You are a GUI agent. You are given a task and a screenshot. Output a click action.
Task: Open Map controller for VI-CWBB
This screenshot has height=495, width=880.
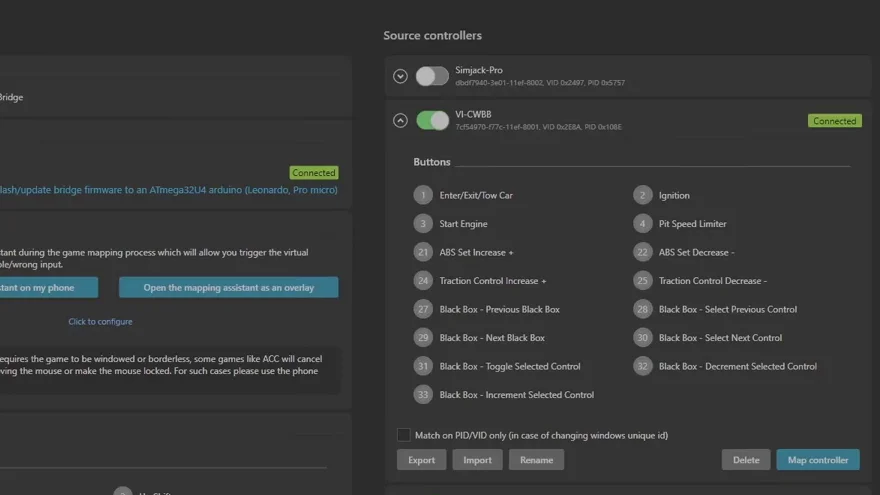click(x=818, y=460)
